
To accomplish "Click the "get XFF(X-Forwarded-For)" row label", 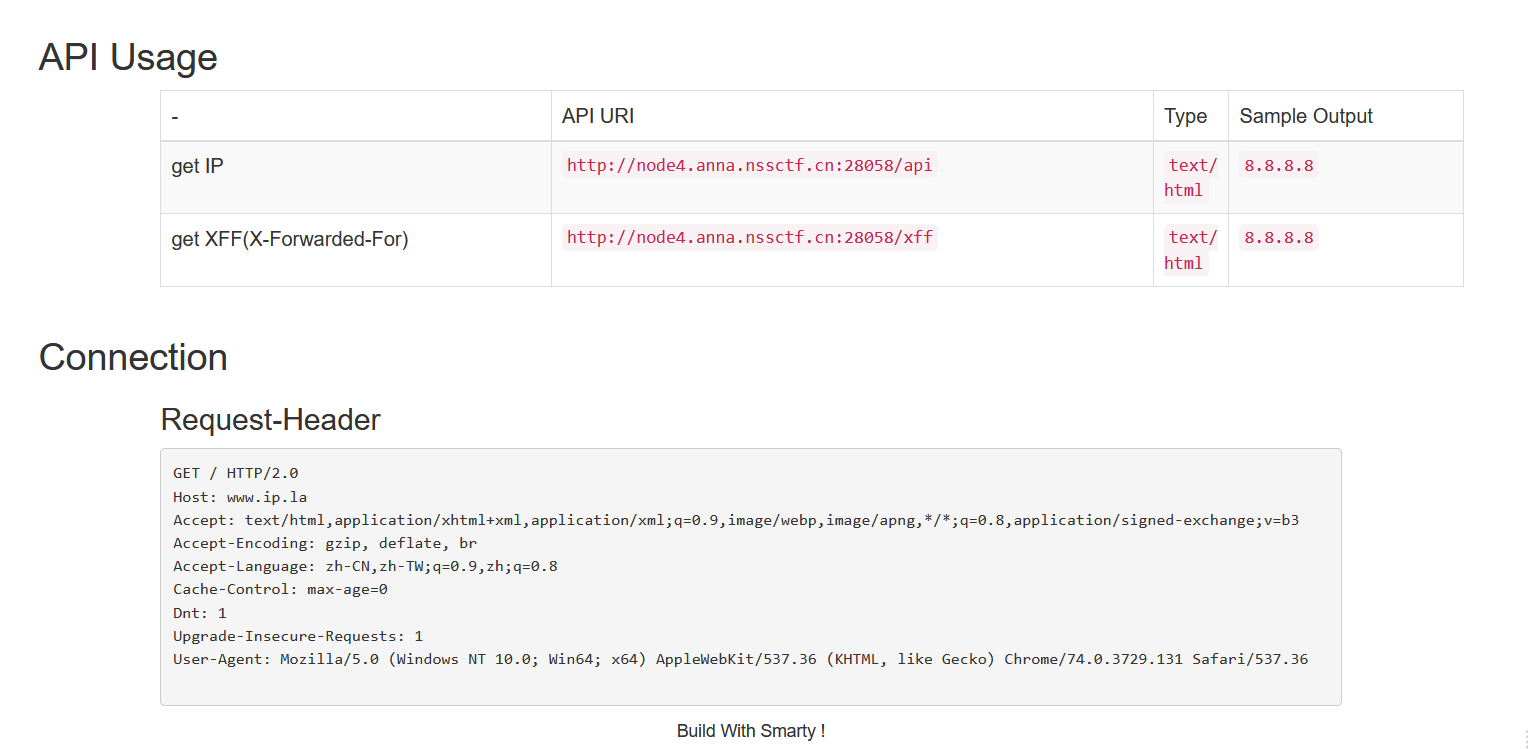I will (290, 239).
